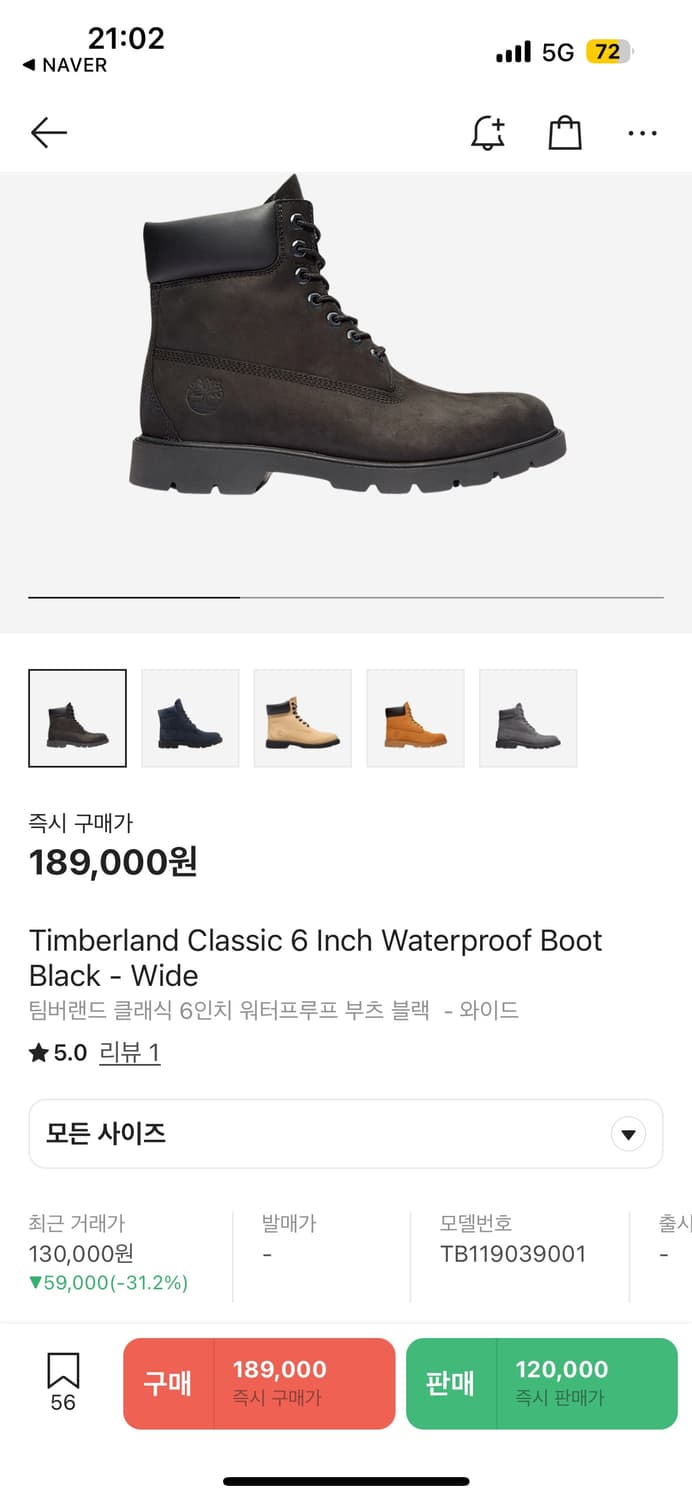692x1500 pixels.
Task: Open the 모든 사이즈 size dropdown
Action: 345,1133
